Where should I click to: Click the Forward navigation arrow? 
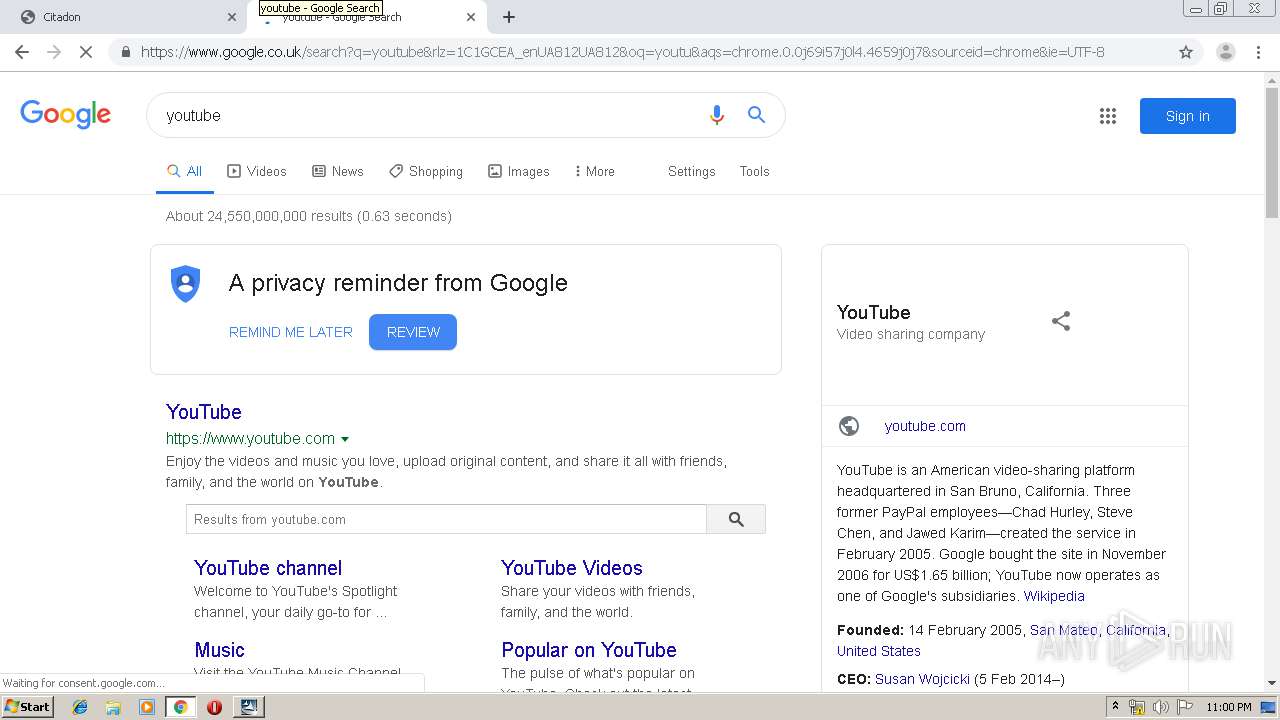click(54, 52)
